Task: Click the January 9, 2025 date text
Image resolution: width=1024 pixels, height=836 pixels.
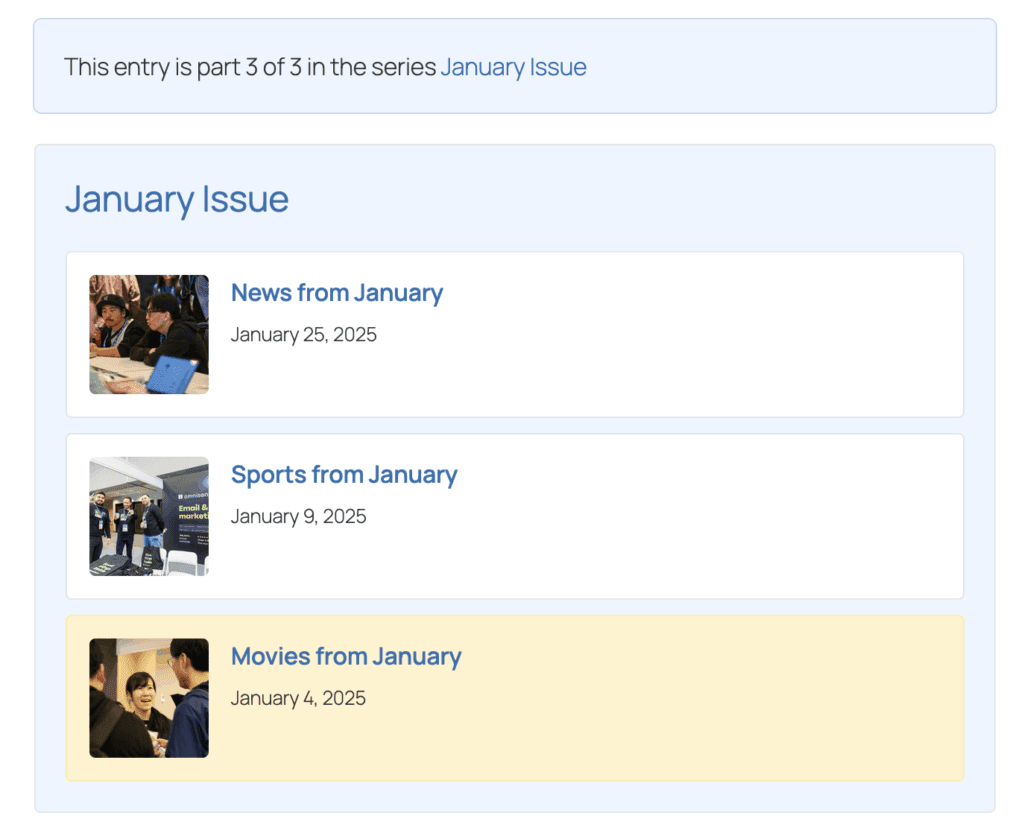Action: point(298,516)
